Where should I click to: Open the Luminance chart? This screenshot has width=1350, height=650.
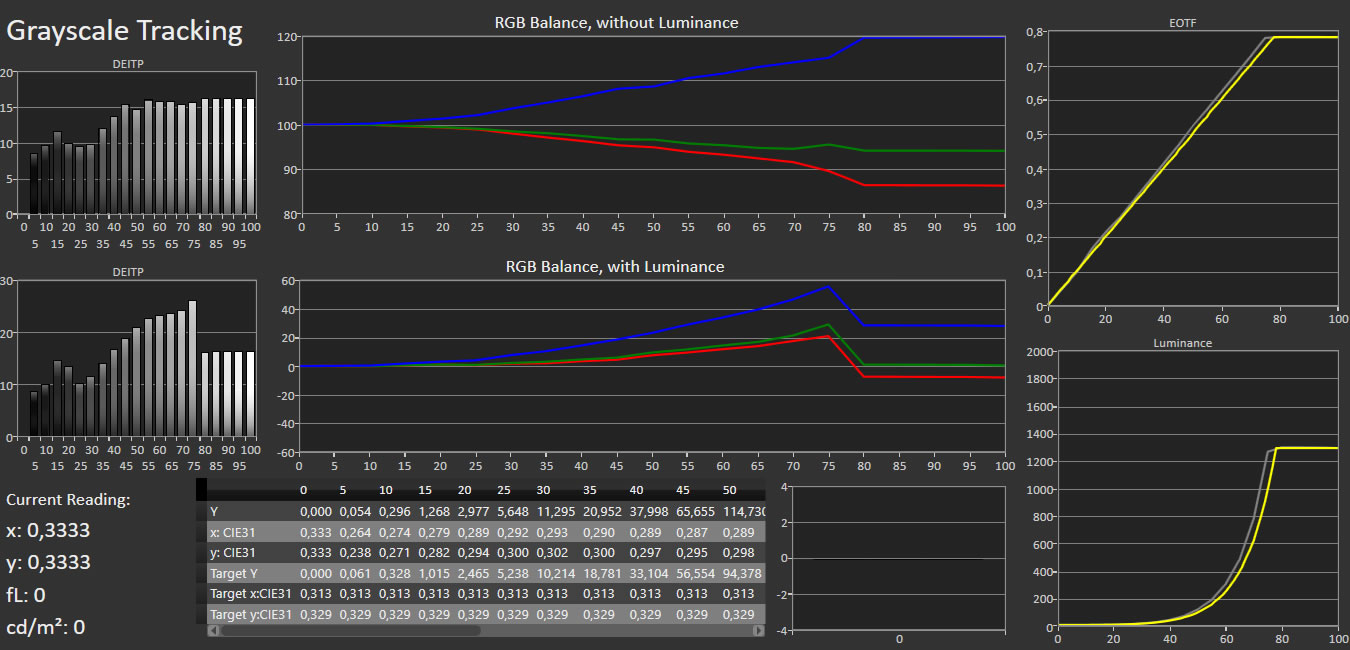point(1192,490)
